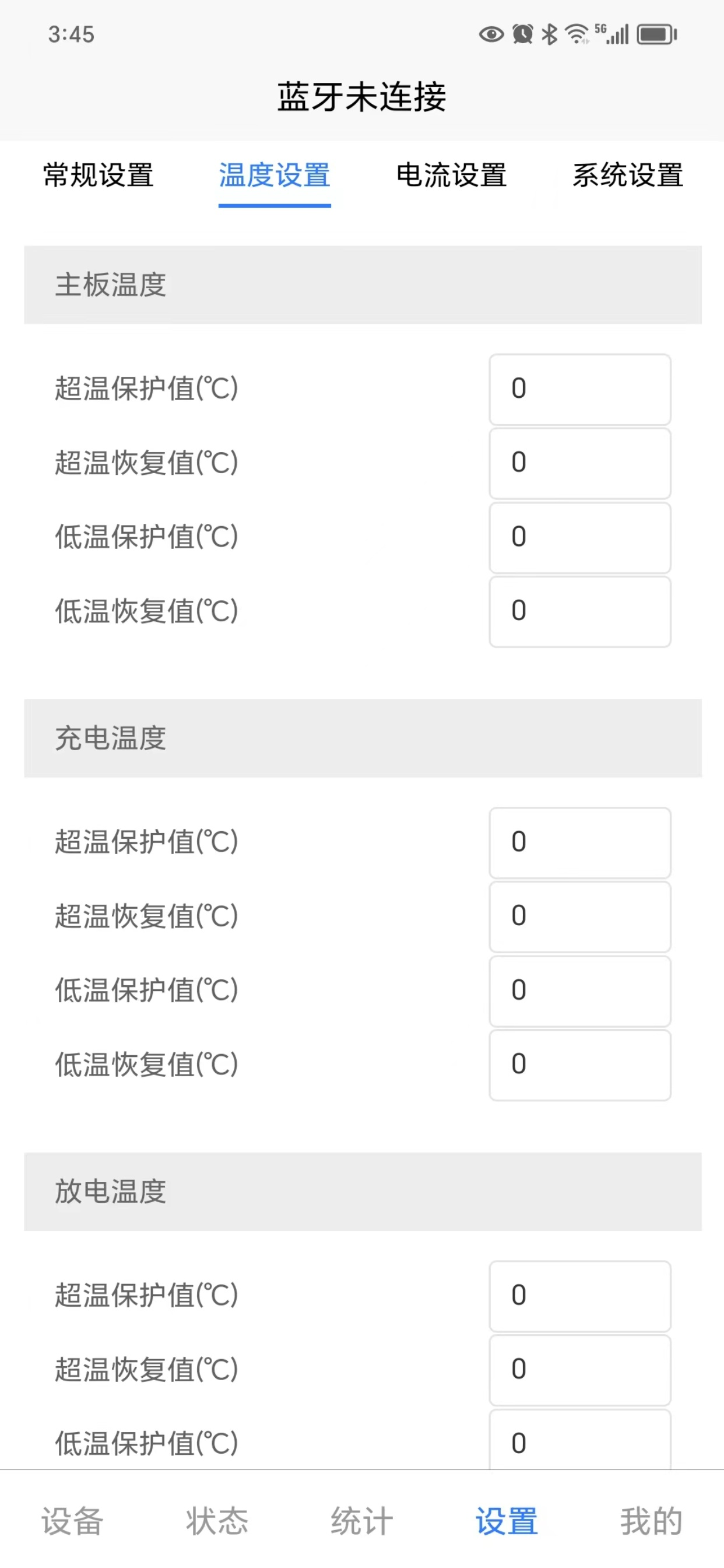
Task: Edit 充电温度 低温保护值 input field
Action: (580, 991)
